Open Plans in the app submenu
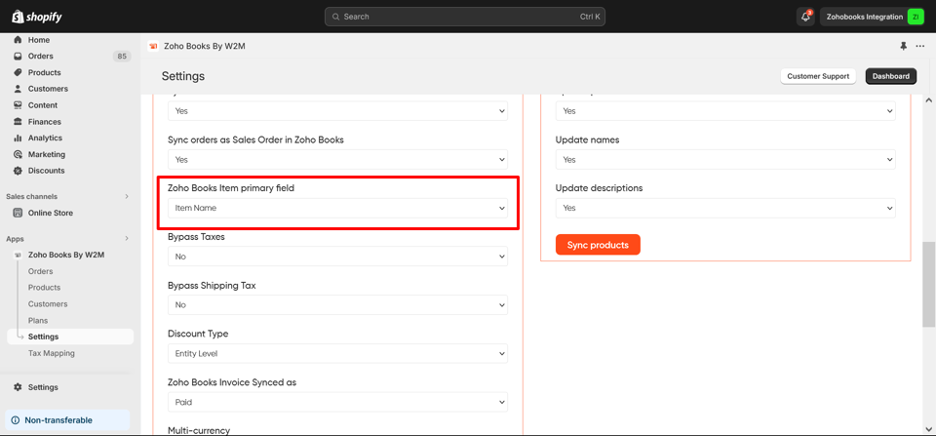This screenshot has height=436, width=936. 38,321
